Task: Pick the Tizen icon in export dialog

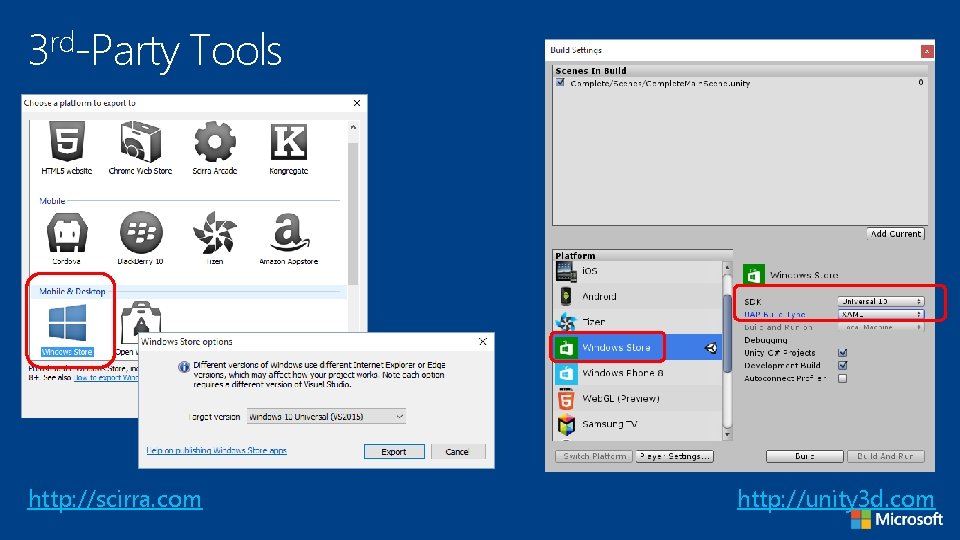Action: click(x=215, y=233)
